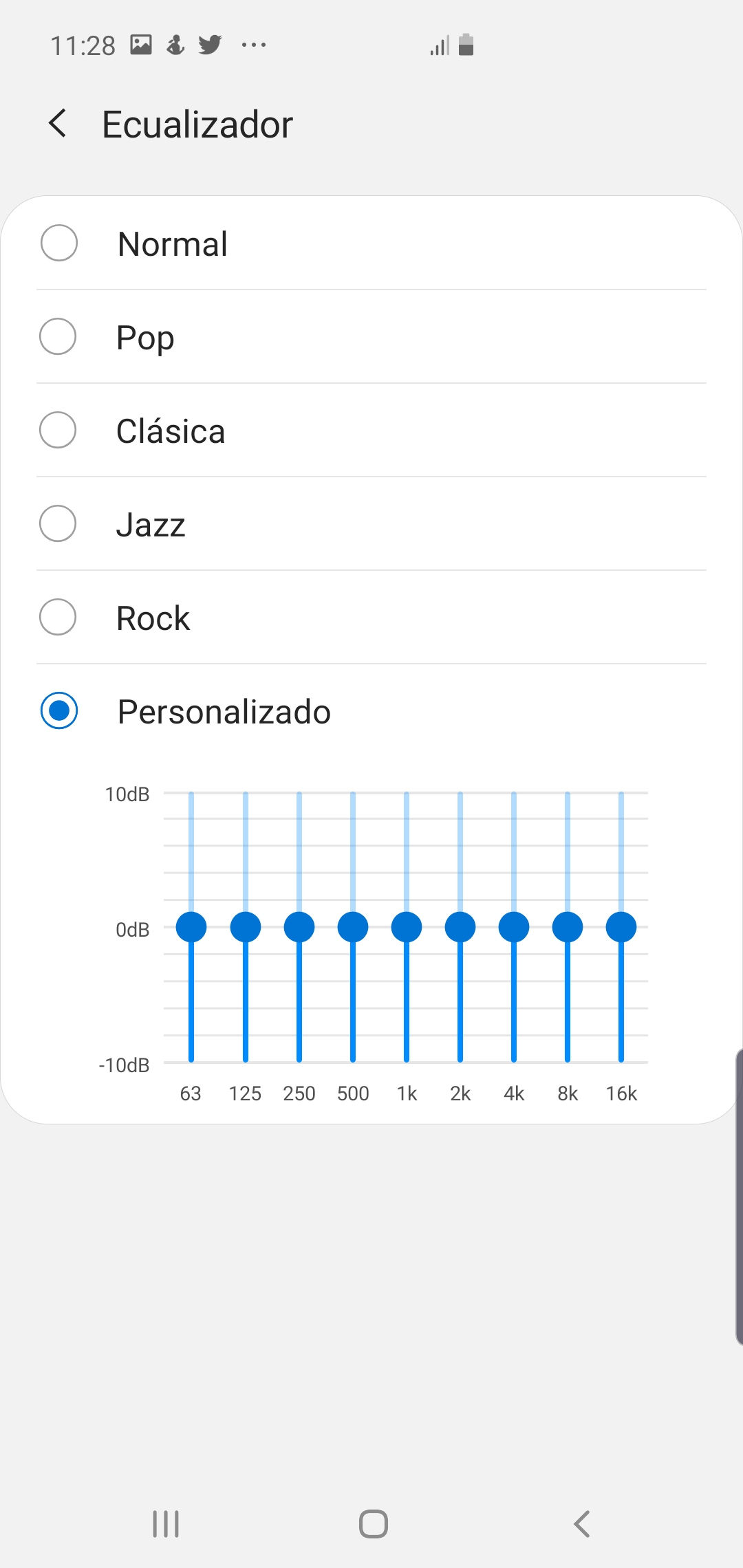Tap the image notification icon in status bar
Image resolution: width=743 pixels, height=1568 pixels.
(x=141, y=45)
